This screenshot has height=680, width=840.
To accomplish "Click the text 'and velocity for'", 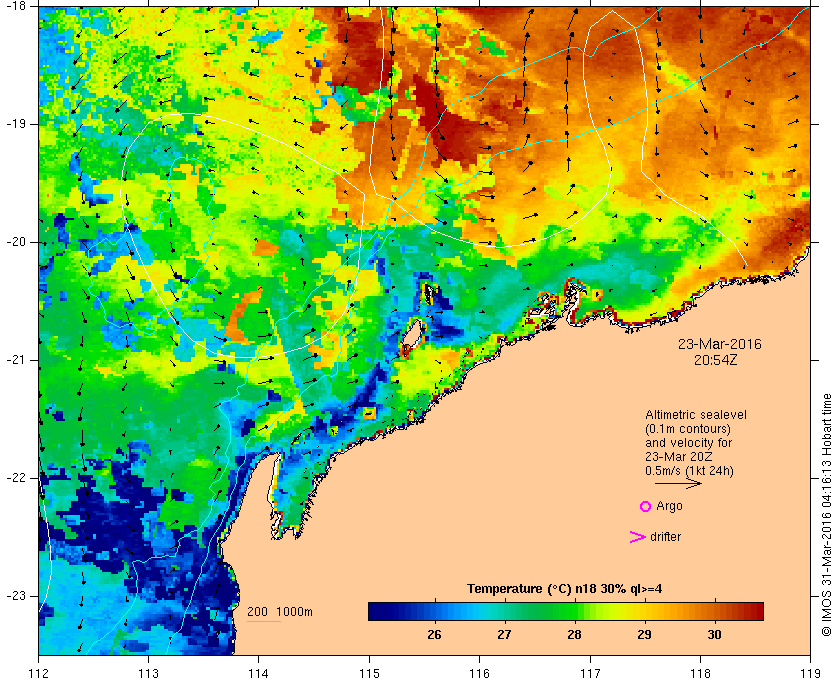I will point(688,443).
